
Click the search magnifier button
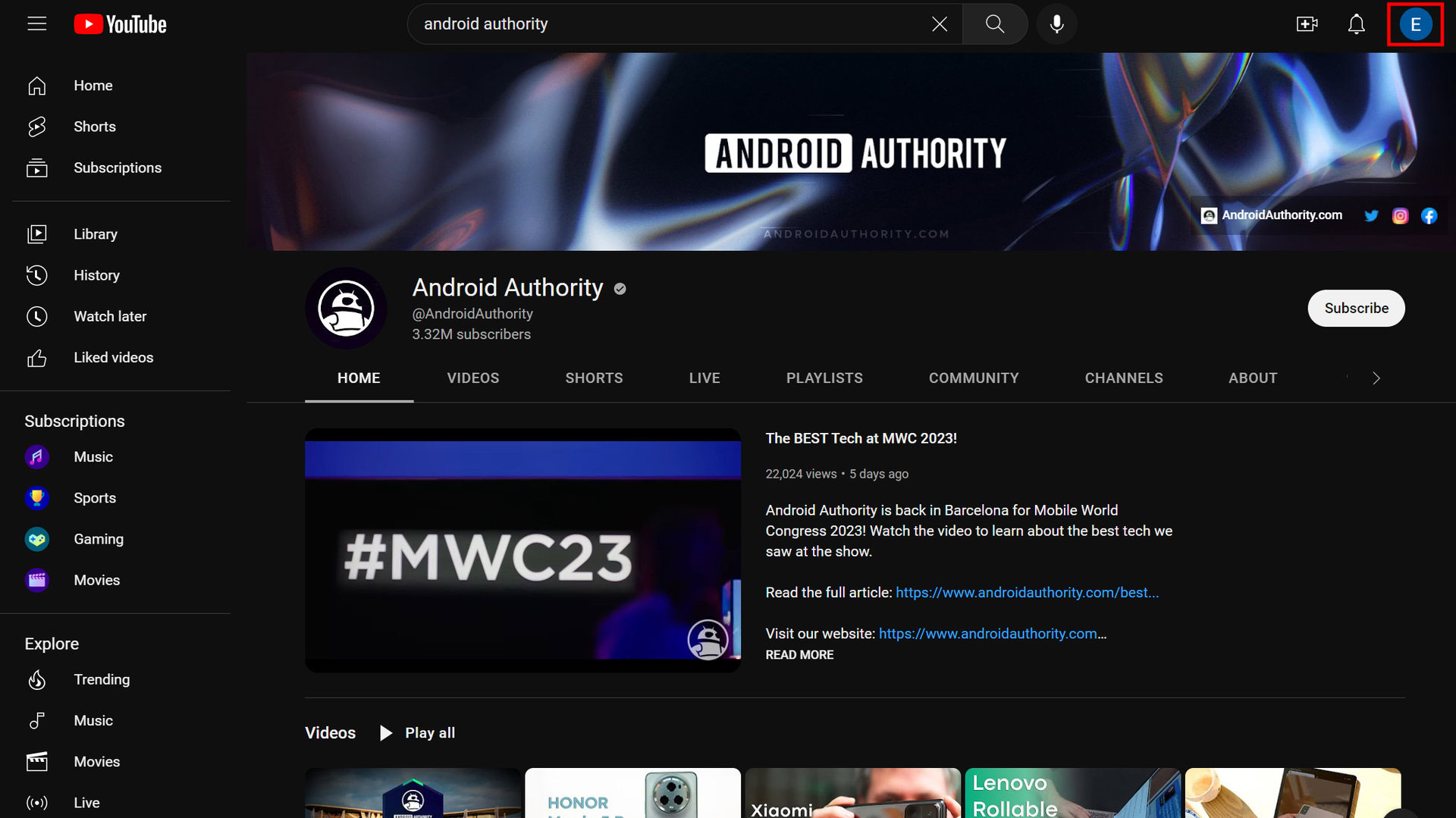[x=995, y=24]
